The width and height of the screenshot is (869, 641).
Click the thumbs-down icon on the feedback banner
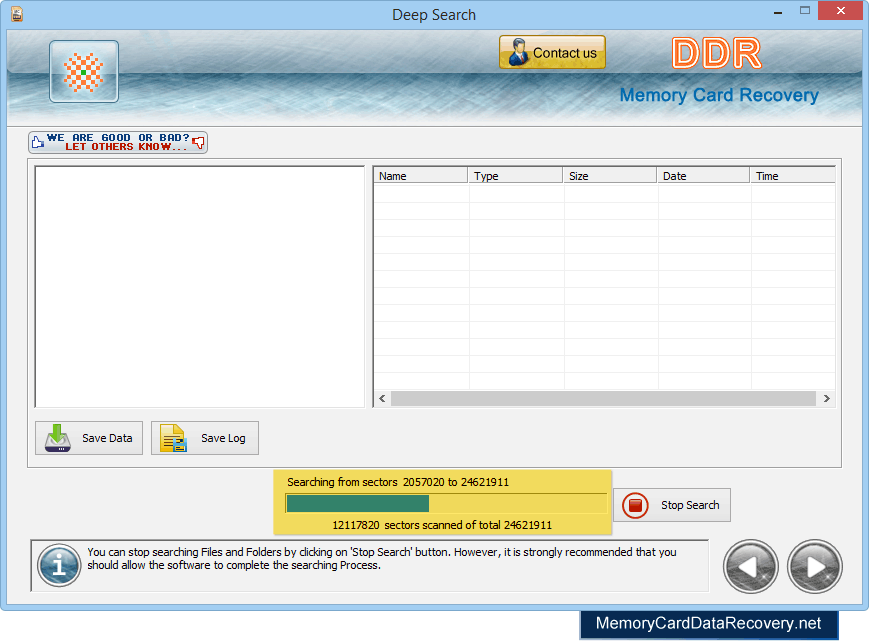tap(198, 143)
